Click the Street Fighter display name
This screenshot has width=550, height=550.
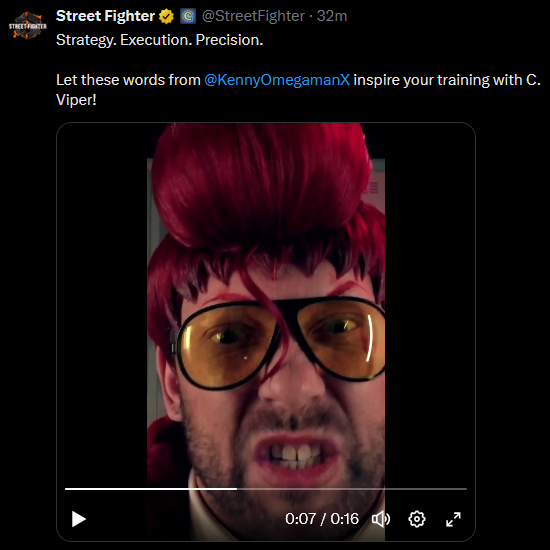pos(105,16)
